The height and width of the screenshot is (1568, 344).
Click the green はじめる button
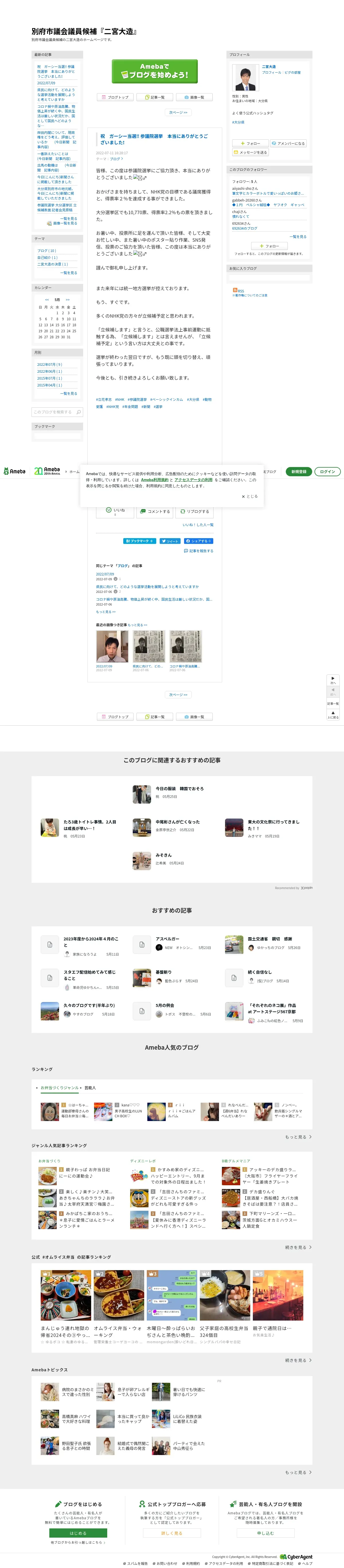pyautogui.click(x=78, y=1533)
